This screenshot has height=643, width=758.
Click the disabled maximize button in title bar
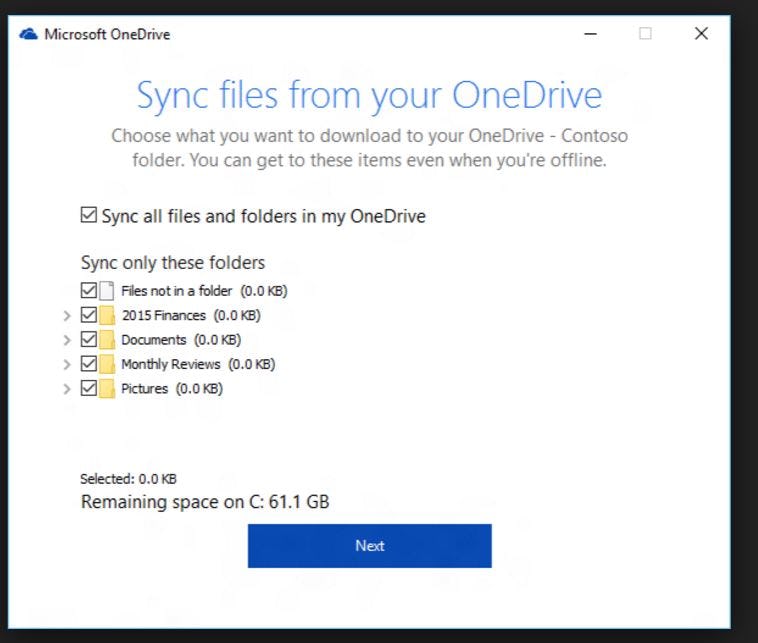click(645, 33)
